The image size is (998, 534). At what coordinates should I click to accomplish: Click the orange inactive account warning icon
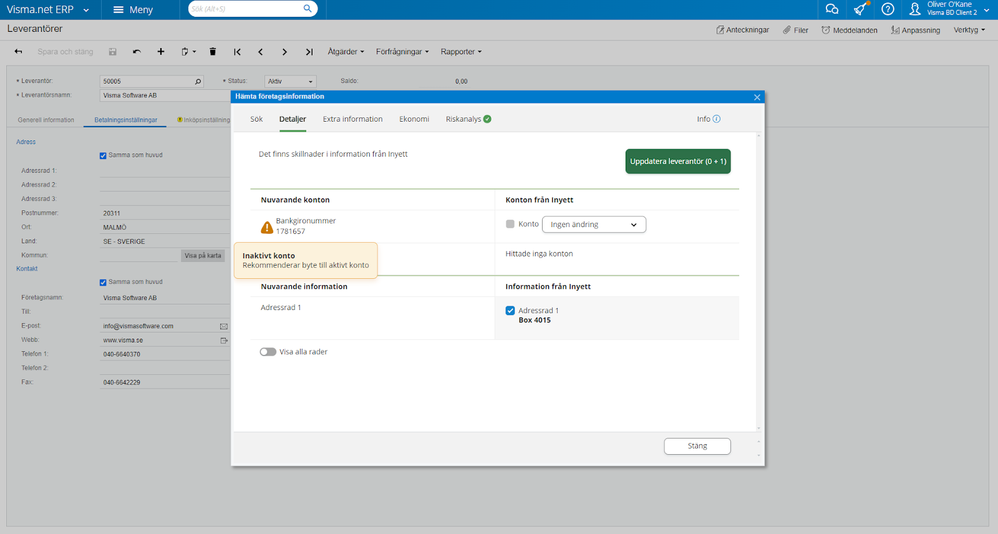pos(266,227)
